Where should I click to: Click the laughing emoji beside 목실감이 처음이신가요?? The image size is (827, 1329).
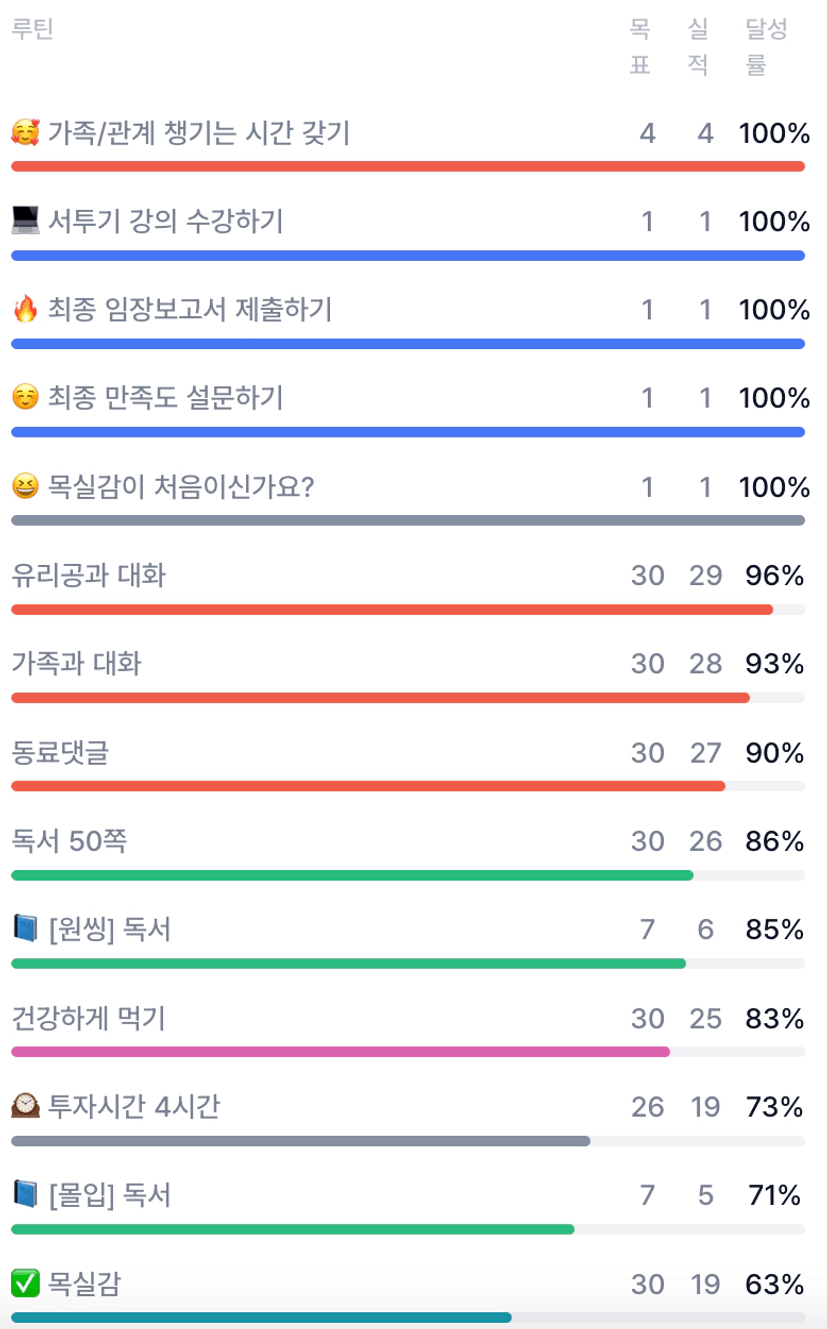[x=25, y=487]
